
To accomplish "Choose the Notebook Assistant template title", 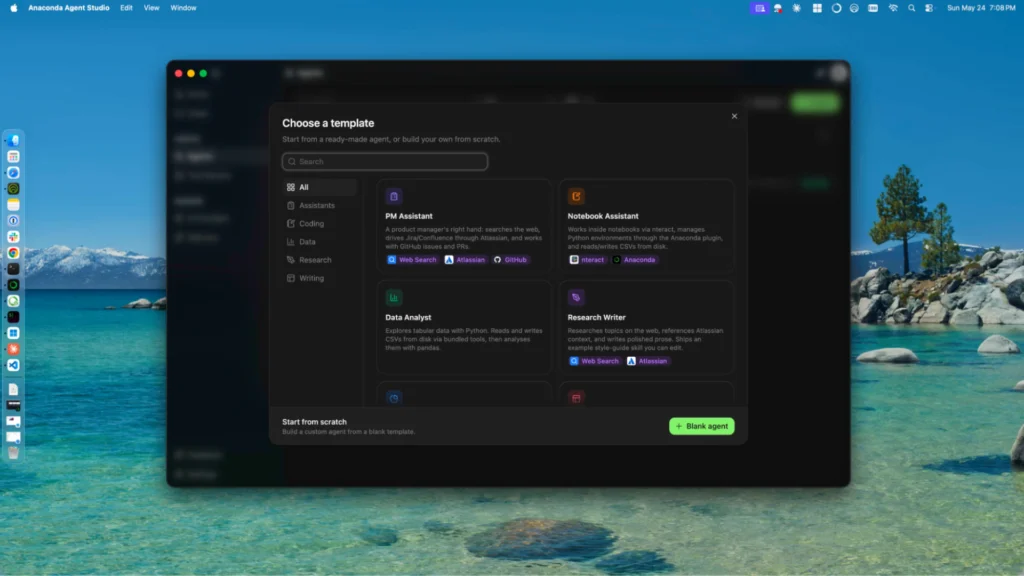I will pyautogui.click(x=603, y=216).
